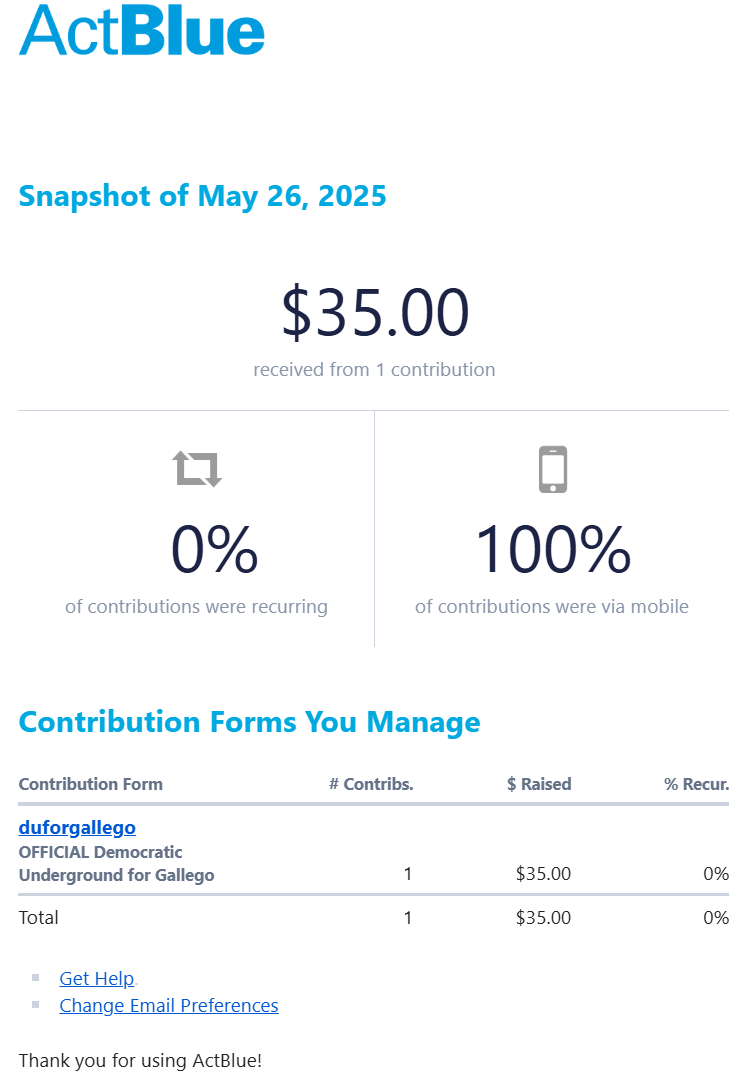Click the Total row label
This screenshot has height=1075, width=736.
tap(39, 917)
